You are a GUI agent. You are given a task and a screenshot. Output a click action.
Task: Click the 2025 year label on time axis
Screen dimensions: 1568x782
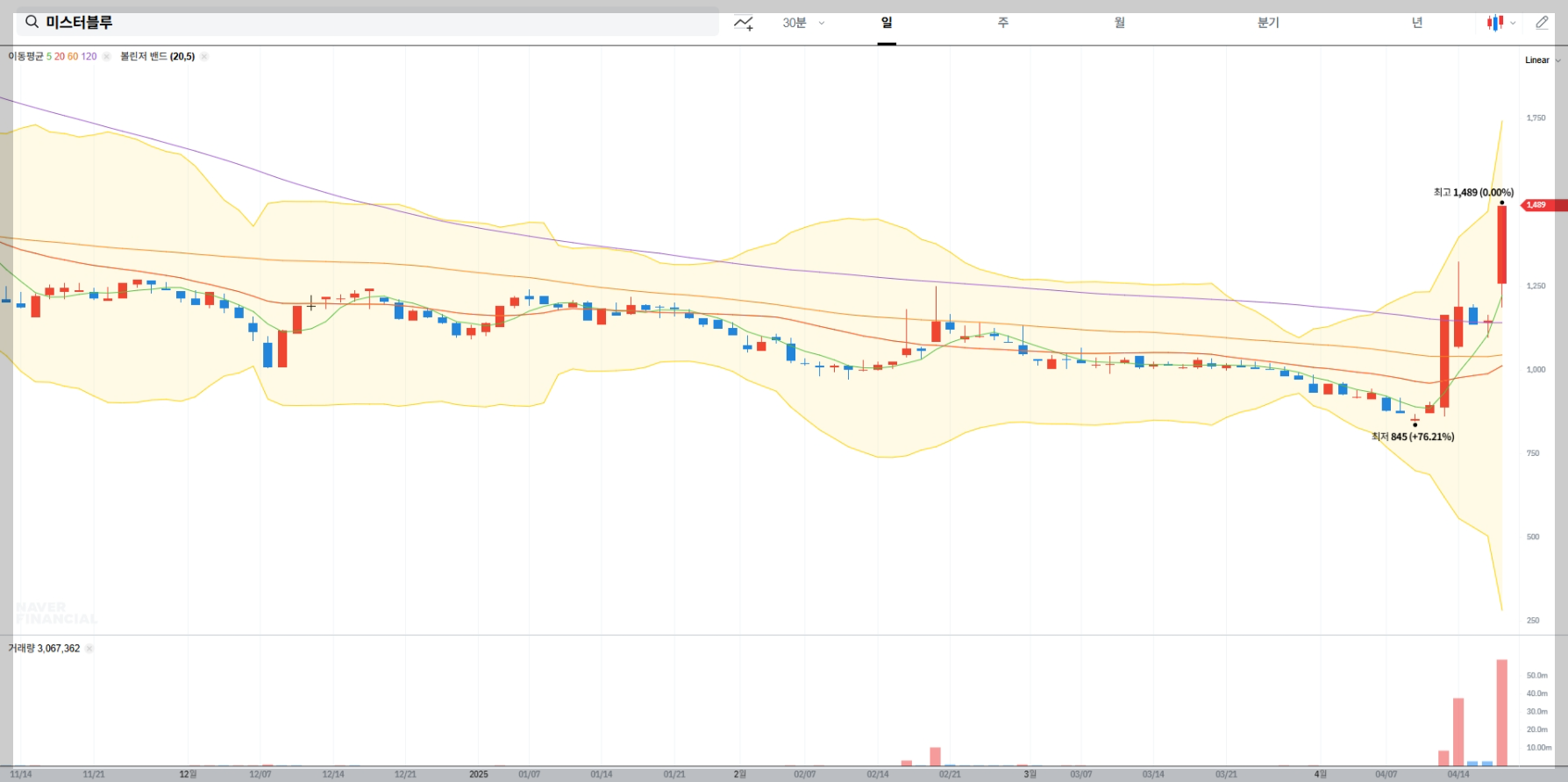(479, 774)
